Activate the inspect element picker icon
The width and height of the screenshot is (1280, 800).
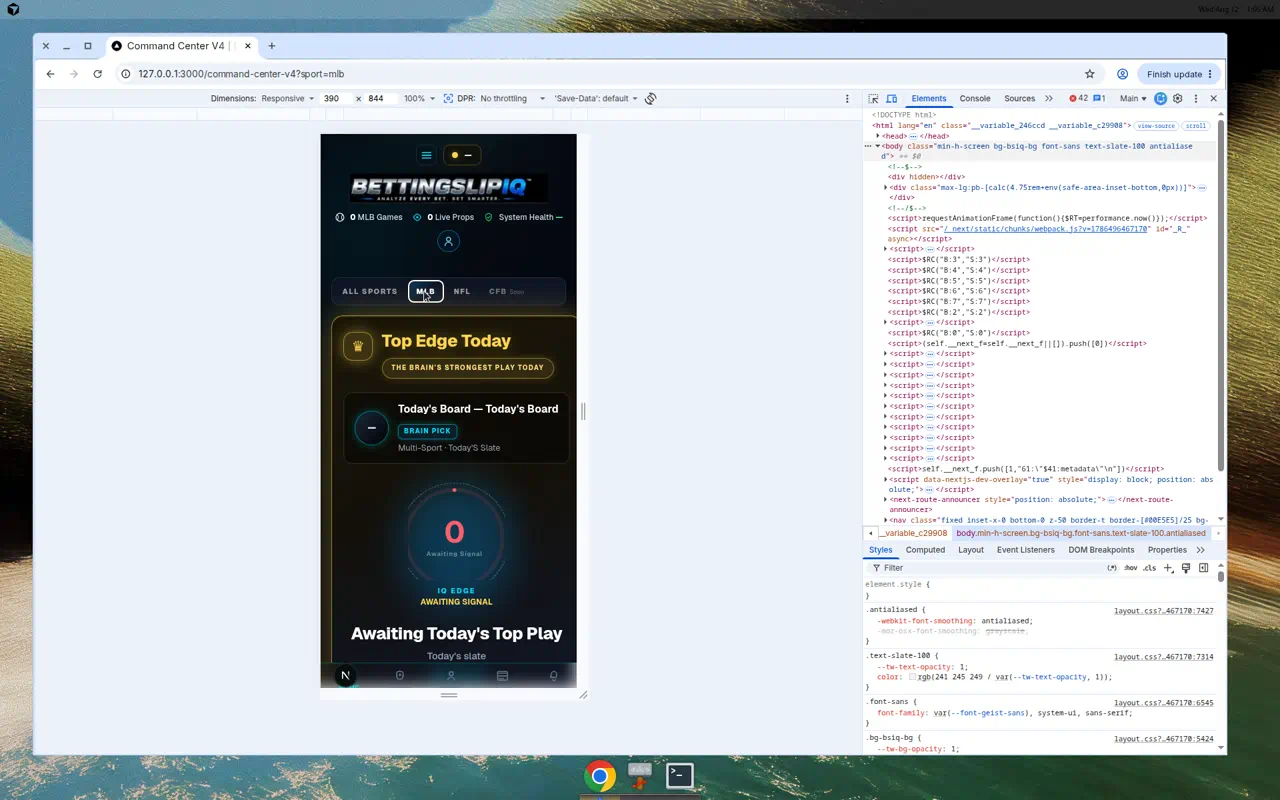tap(873, 99)
